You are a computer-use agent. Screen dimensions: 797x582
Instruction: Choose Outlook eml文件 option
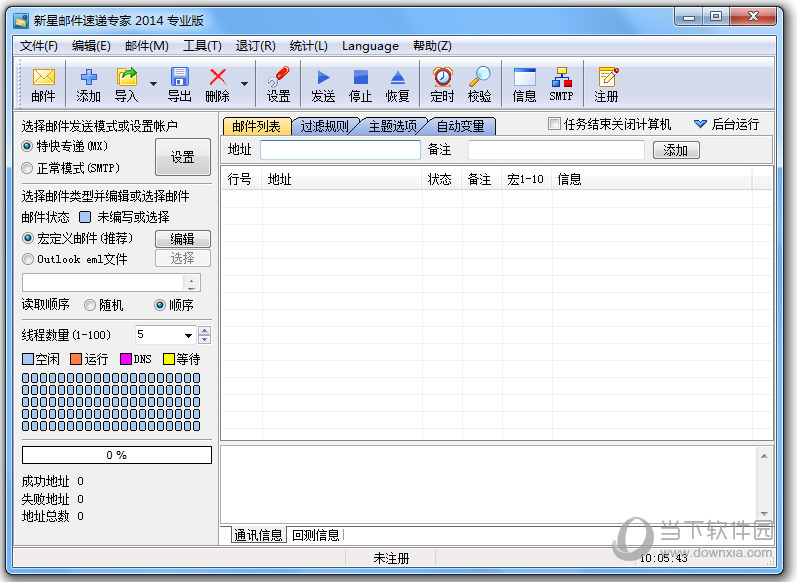[27, 259]
